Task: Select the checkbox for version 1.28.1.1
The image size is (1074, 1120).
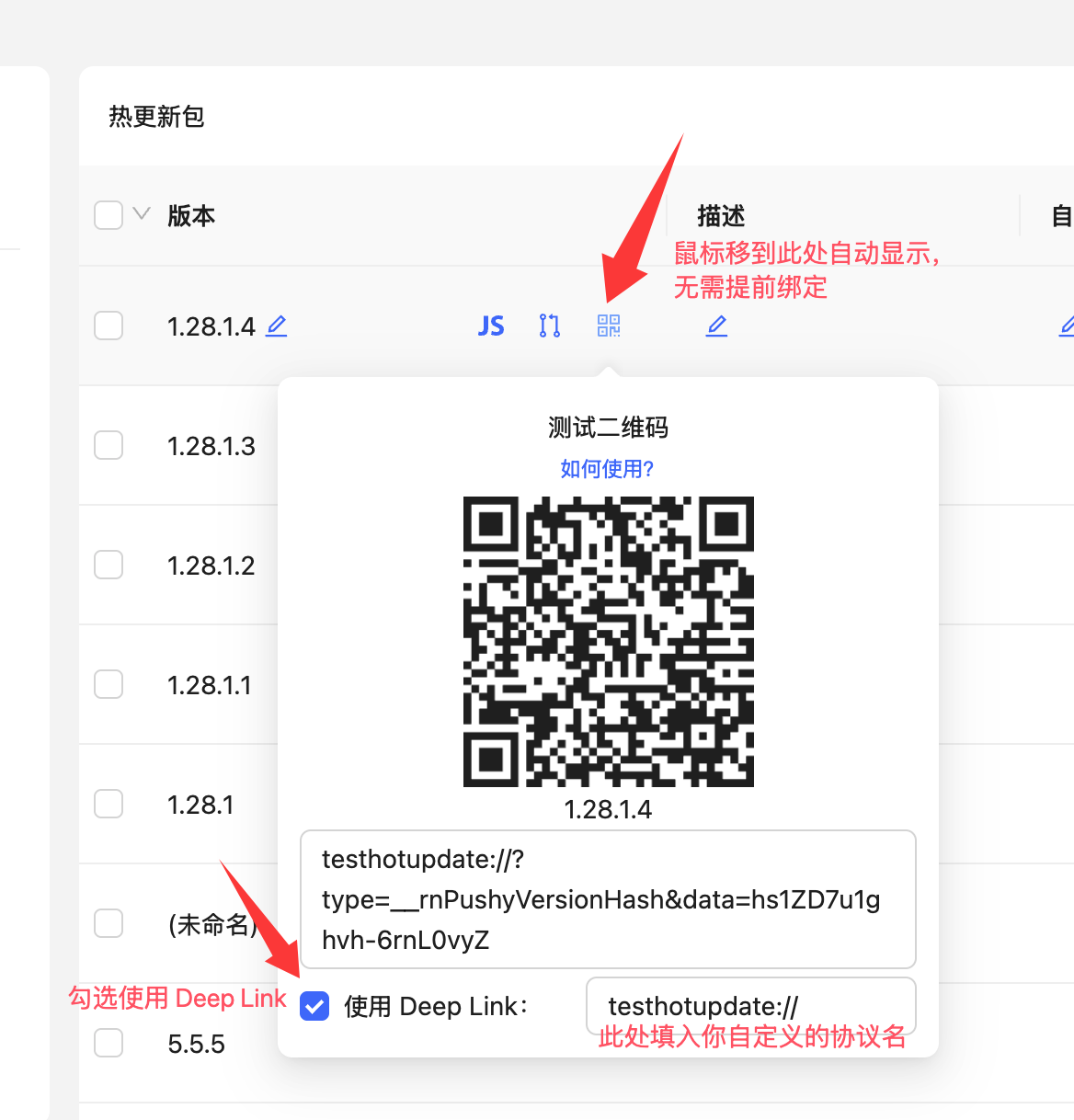Action: coord(109,684)
